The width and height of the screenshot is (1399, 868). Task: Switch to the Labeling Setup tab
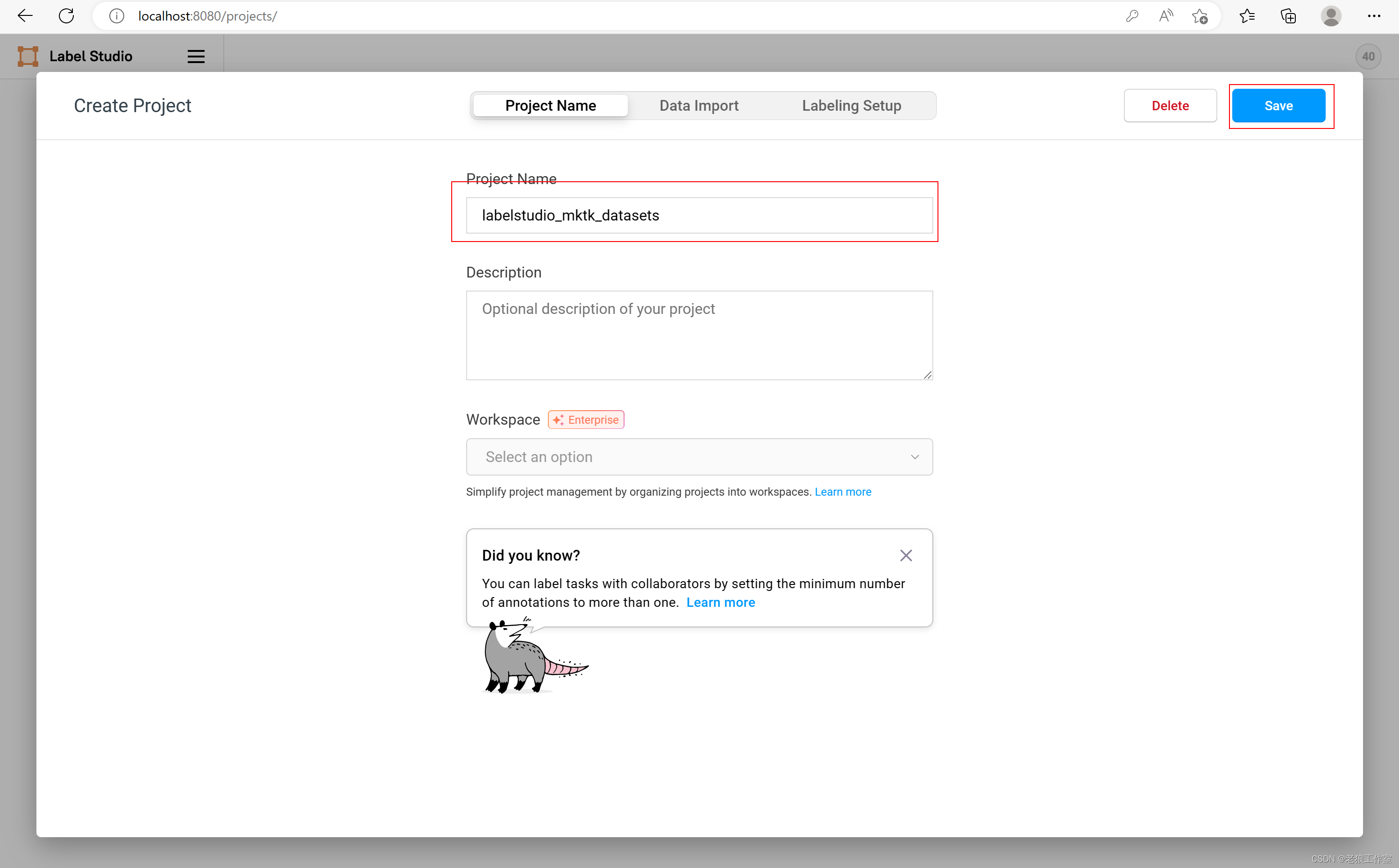click(851, 106)
